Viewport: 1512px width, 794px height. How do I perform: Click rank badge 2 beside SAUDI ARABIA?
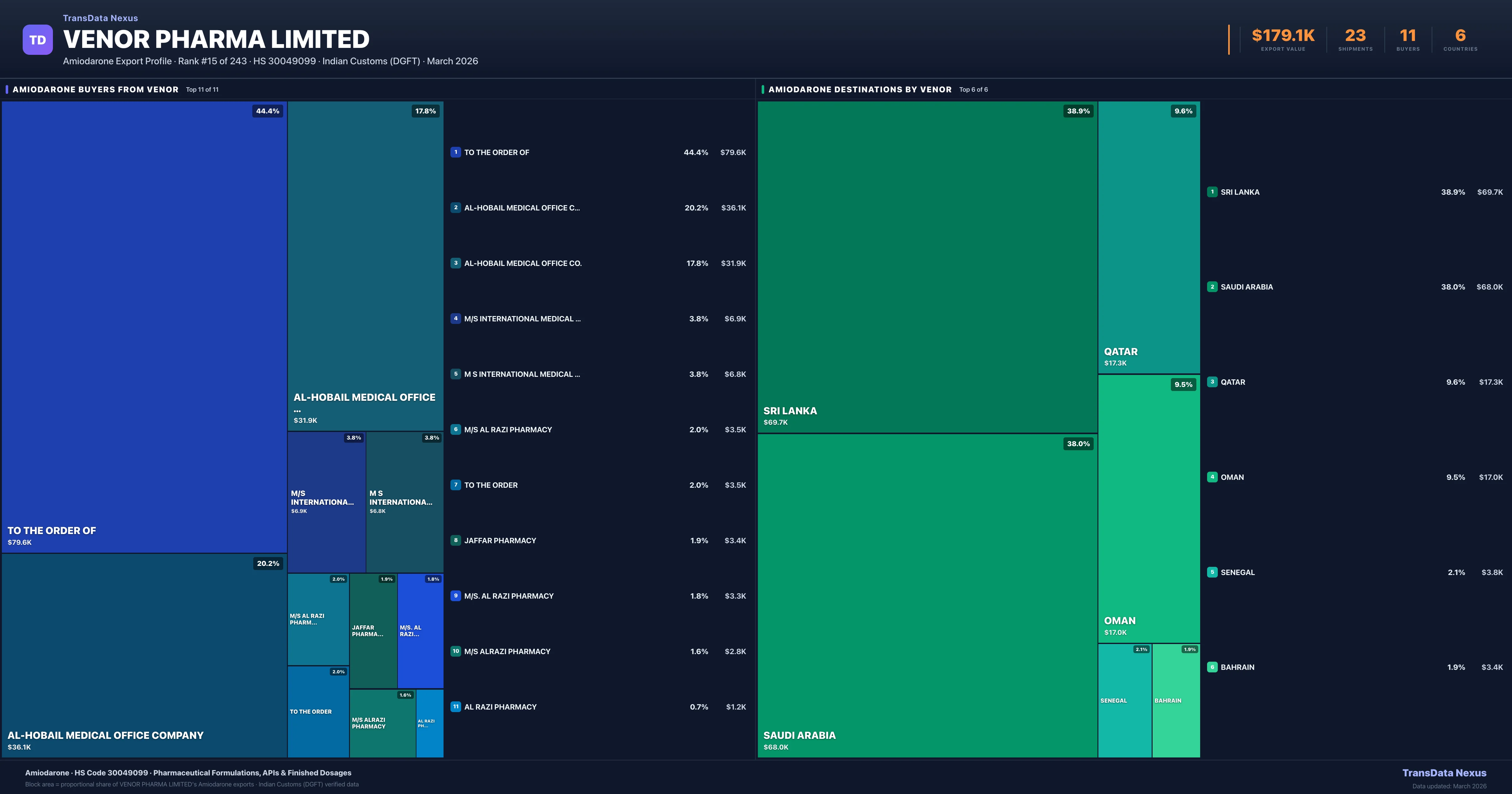(1212, 287)
